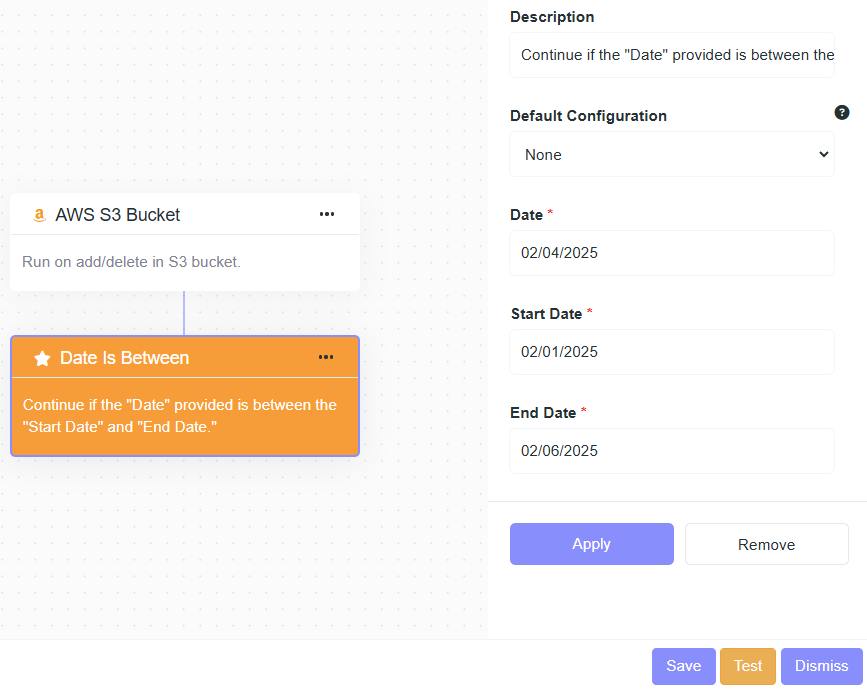This screenshot has height=690, width=867.
Task: Save the workflow with the Save button
Action: (x=683, y=666)
